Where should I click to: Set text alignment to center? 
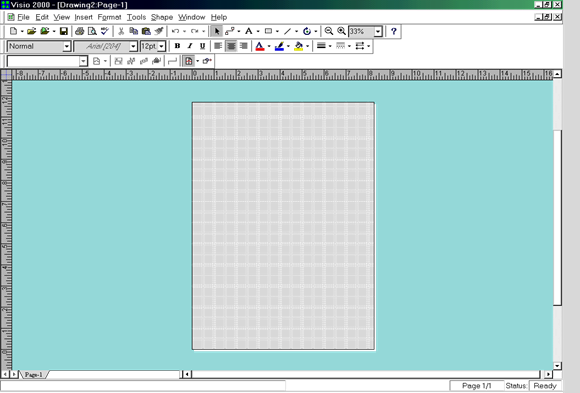231,46
